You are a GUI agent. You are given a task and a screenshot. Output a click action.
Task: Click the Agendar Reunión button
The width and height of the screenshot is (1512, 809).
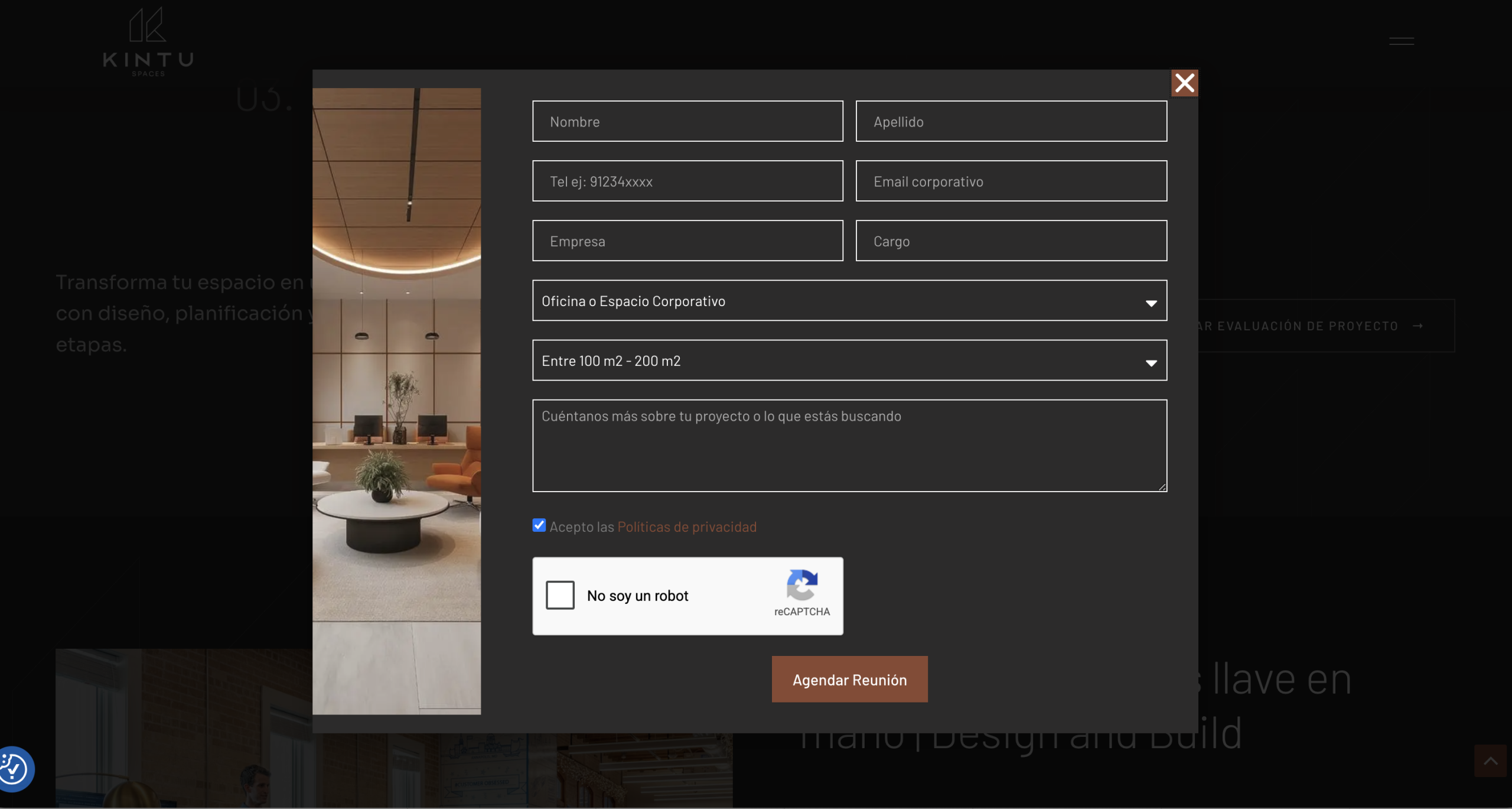[849, 680]
